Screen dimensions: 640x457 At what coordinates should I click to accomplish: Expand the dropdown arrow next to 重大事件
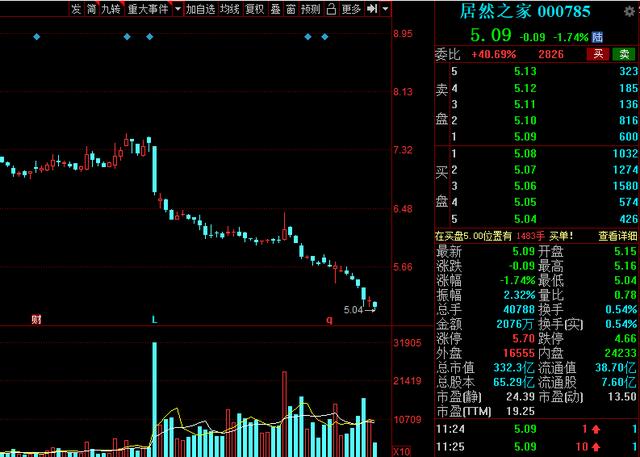point(177,9)
